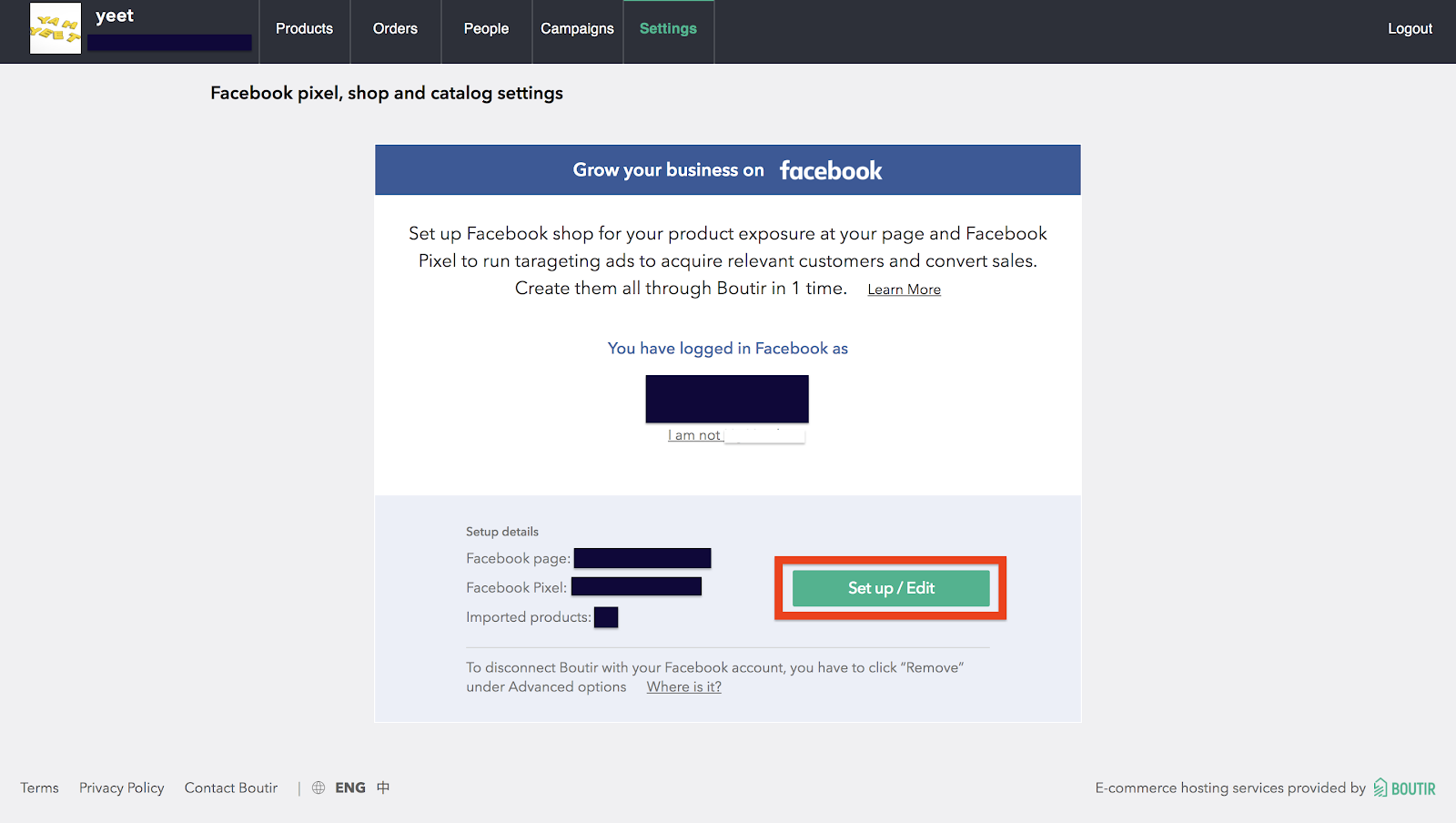Select ENG language option
The width and height of the screenshot is (1456, 823).
tap(350, 788)
